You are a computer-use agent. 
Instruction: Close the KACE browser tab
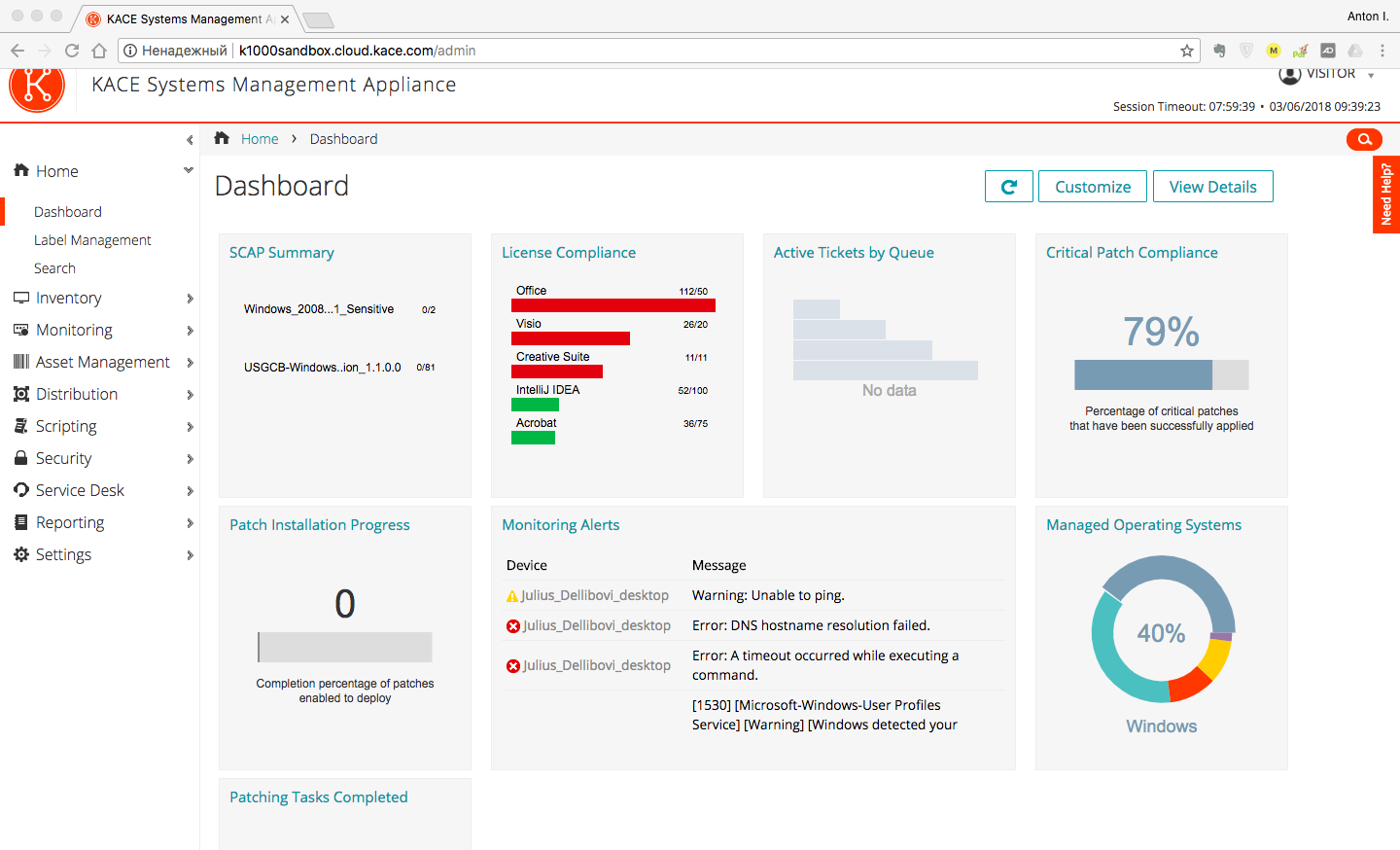click(x=285, y=19)
